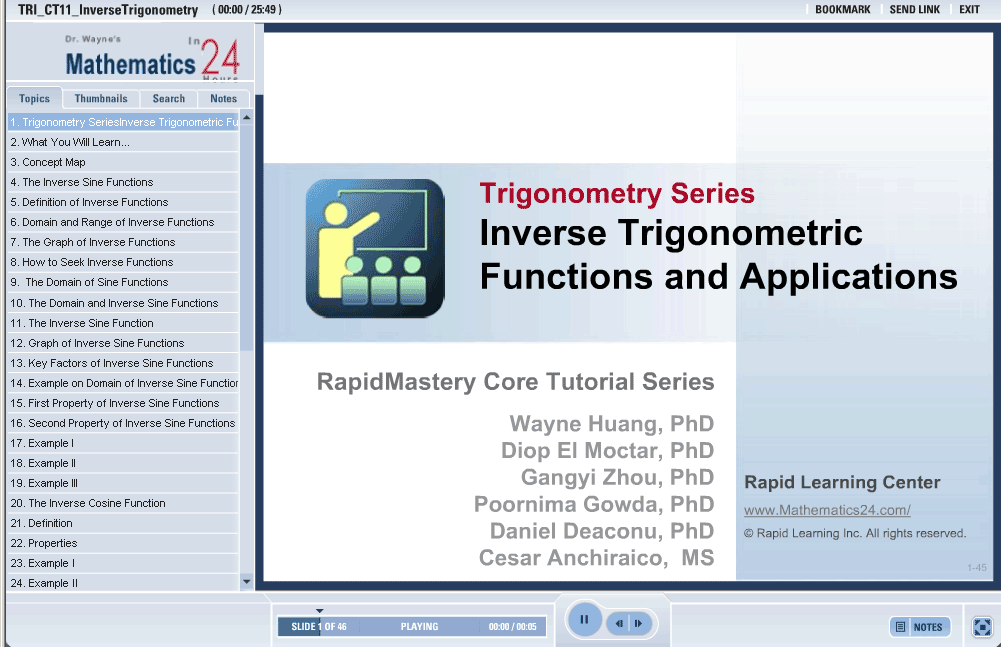Select Second Property of Inverse Sine Functions
This screenshot has height=647, width=1001.
tap(123, 423)
